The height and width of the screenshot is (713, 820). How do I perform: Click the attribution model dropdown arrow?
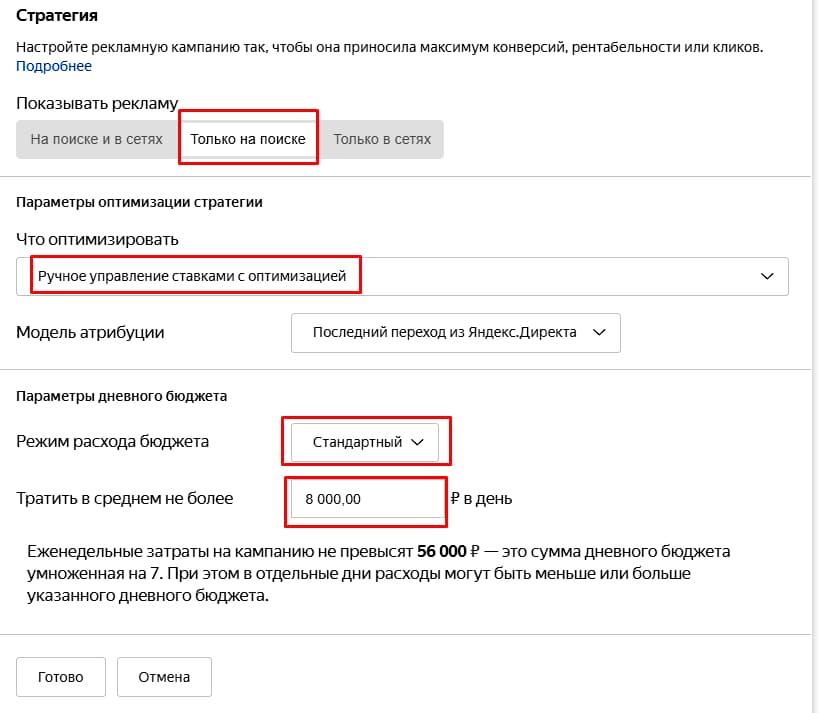[x=601, y=333]
